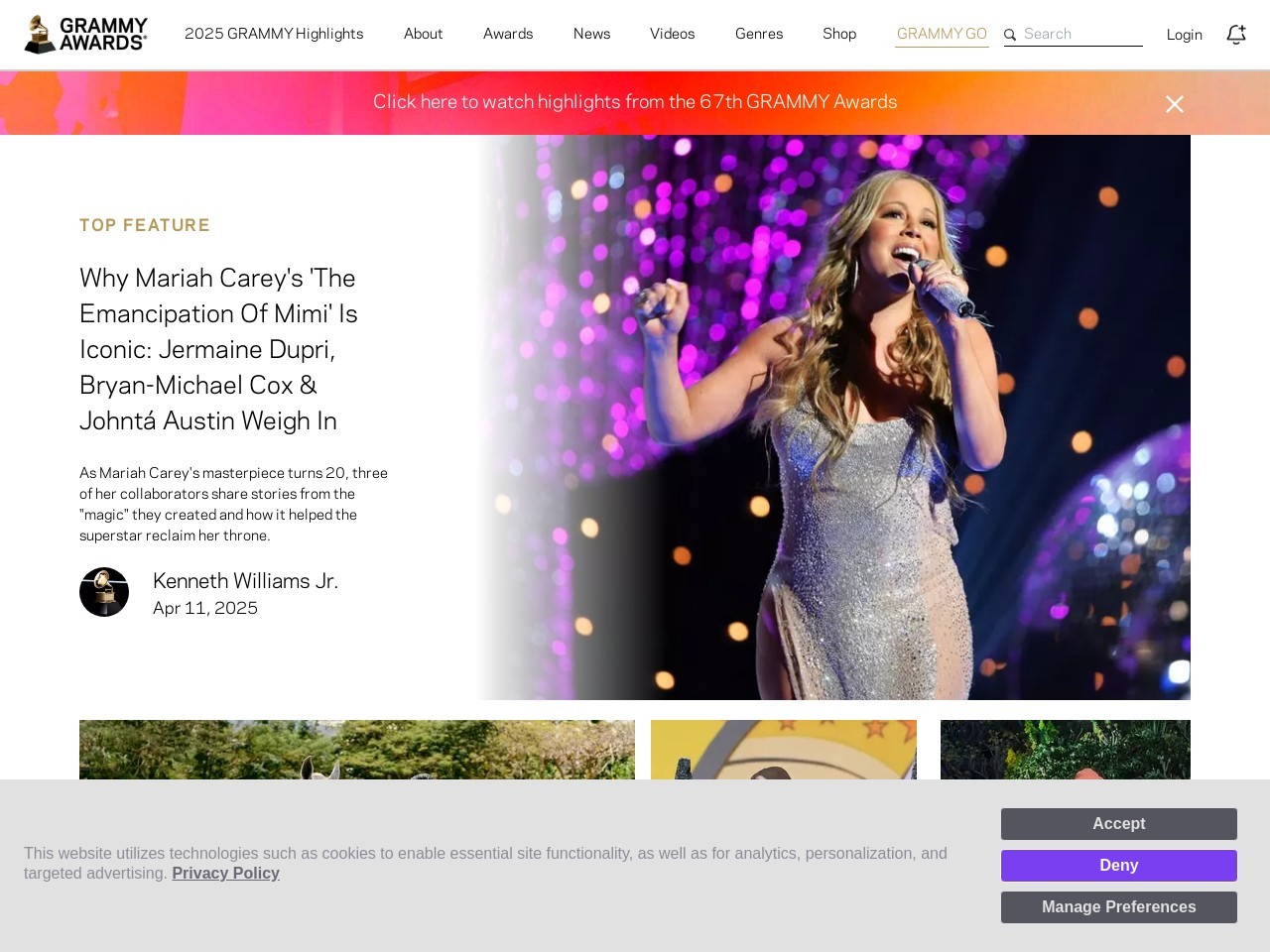Click Kenneth Williams Jr. author avatar
This screenshot has width=1270, height=952.
(104, 592)
